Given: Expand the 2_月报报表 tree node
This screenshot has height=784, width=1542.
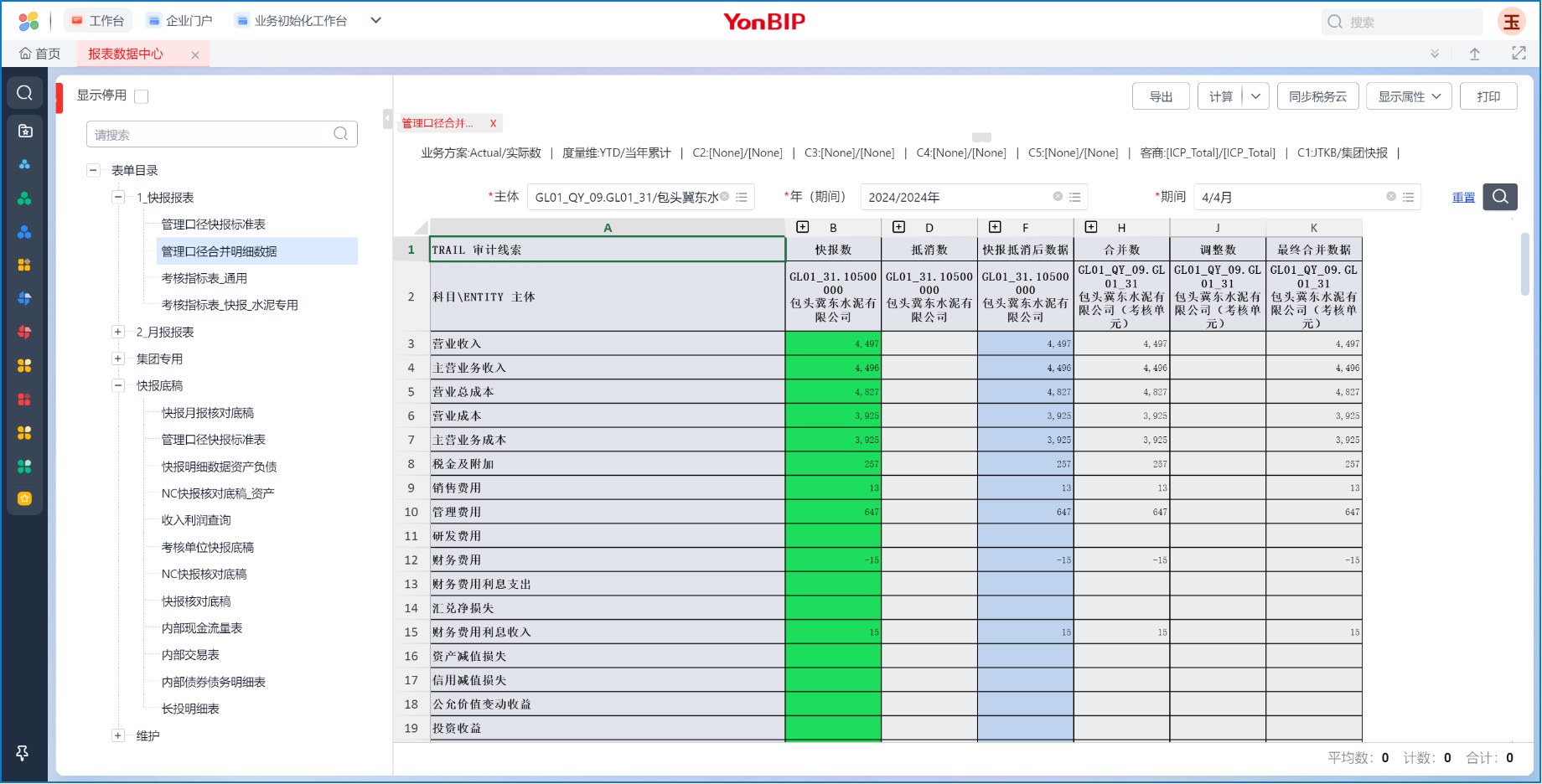Looking at the screenshot, I should (118, 333).
